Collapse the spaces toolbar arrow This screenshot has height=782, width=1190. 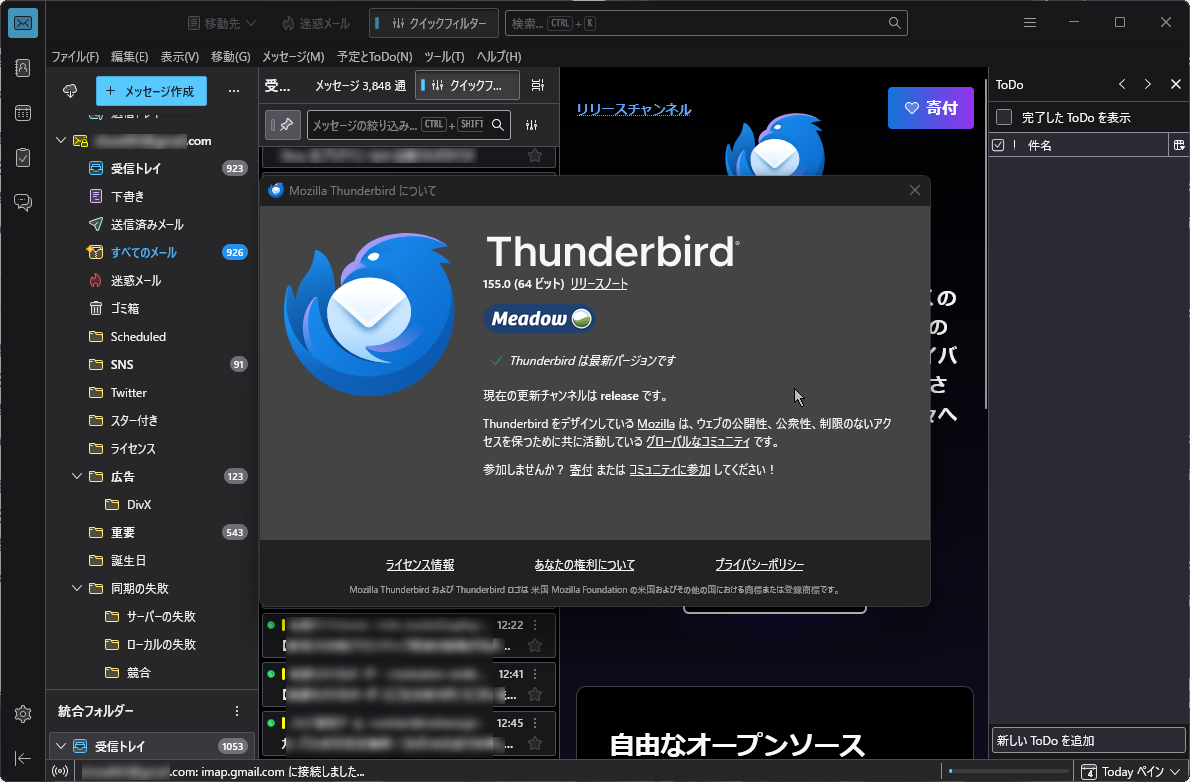point(23,758)
